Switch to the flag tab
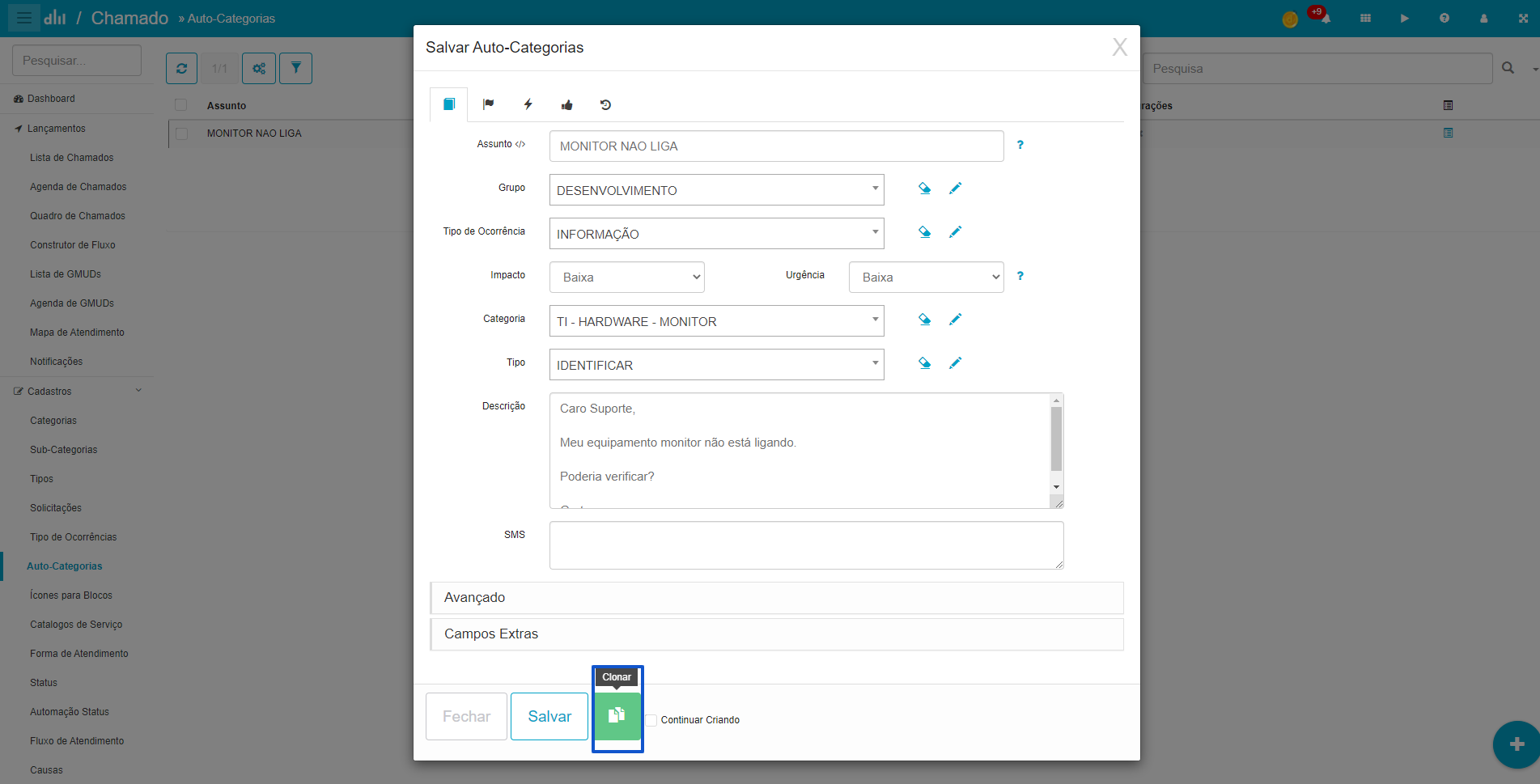The height and width of the screenshot is (784, 1540). click(488, 104)
